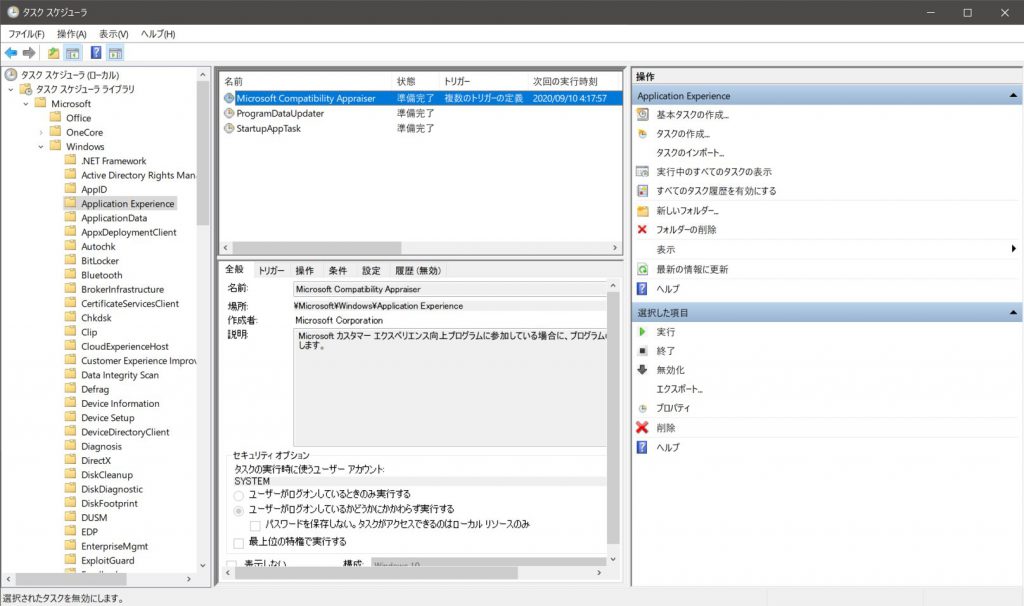The height and width of the screenshot is (606, 1024).
Task: Select the DiskCleanup folder in tree
Action: pyautogui.click(x=106, y=475)
